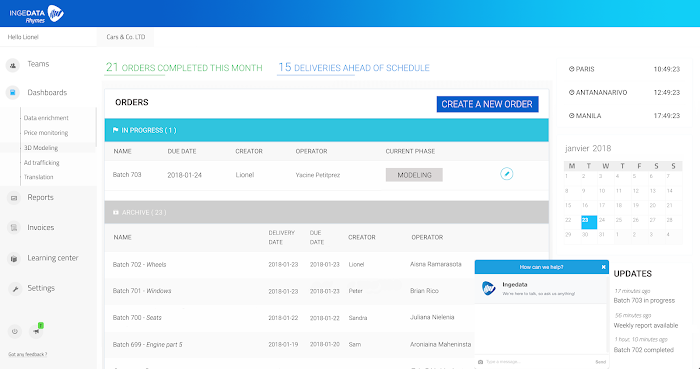This screenshot has height=369, width=700.
Task: Click Create a New Order button
Action: click(x=487, y=104)
